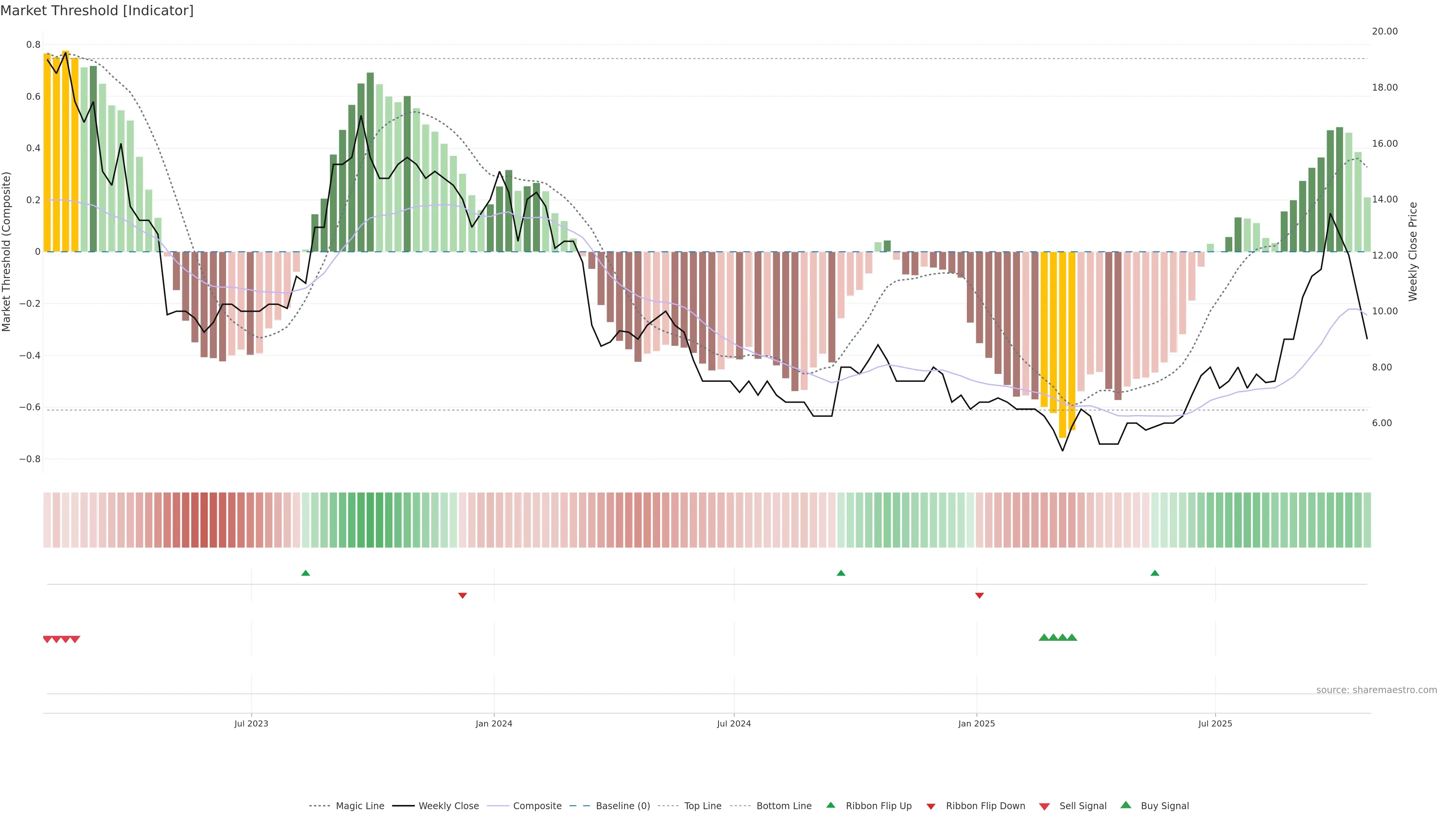Screen dimensions: 1456x819
Task: Click the source: sharemaestro.com text
Action: click(1376, 690)
